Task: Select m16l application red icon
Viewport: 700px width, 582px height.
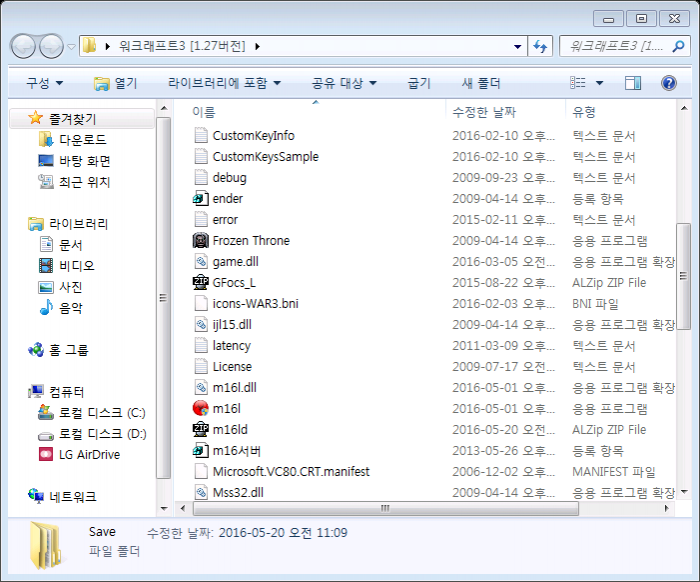Action: pyautogui.click(x=201, y=408)
